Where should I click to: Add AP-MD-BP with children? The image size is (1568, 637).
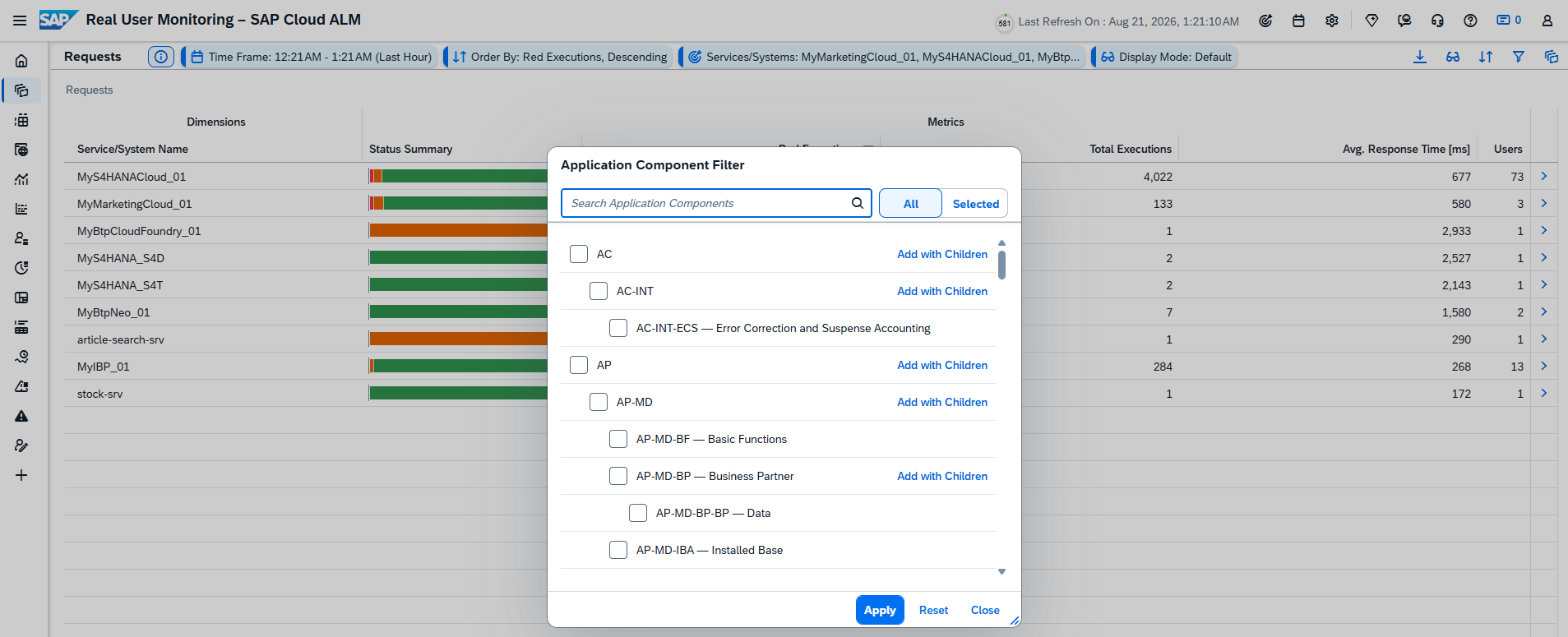point(942,476)
